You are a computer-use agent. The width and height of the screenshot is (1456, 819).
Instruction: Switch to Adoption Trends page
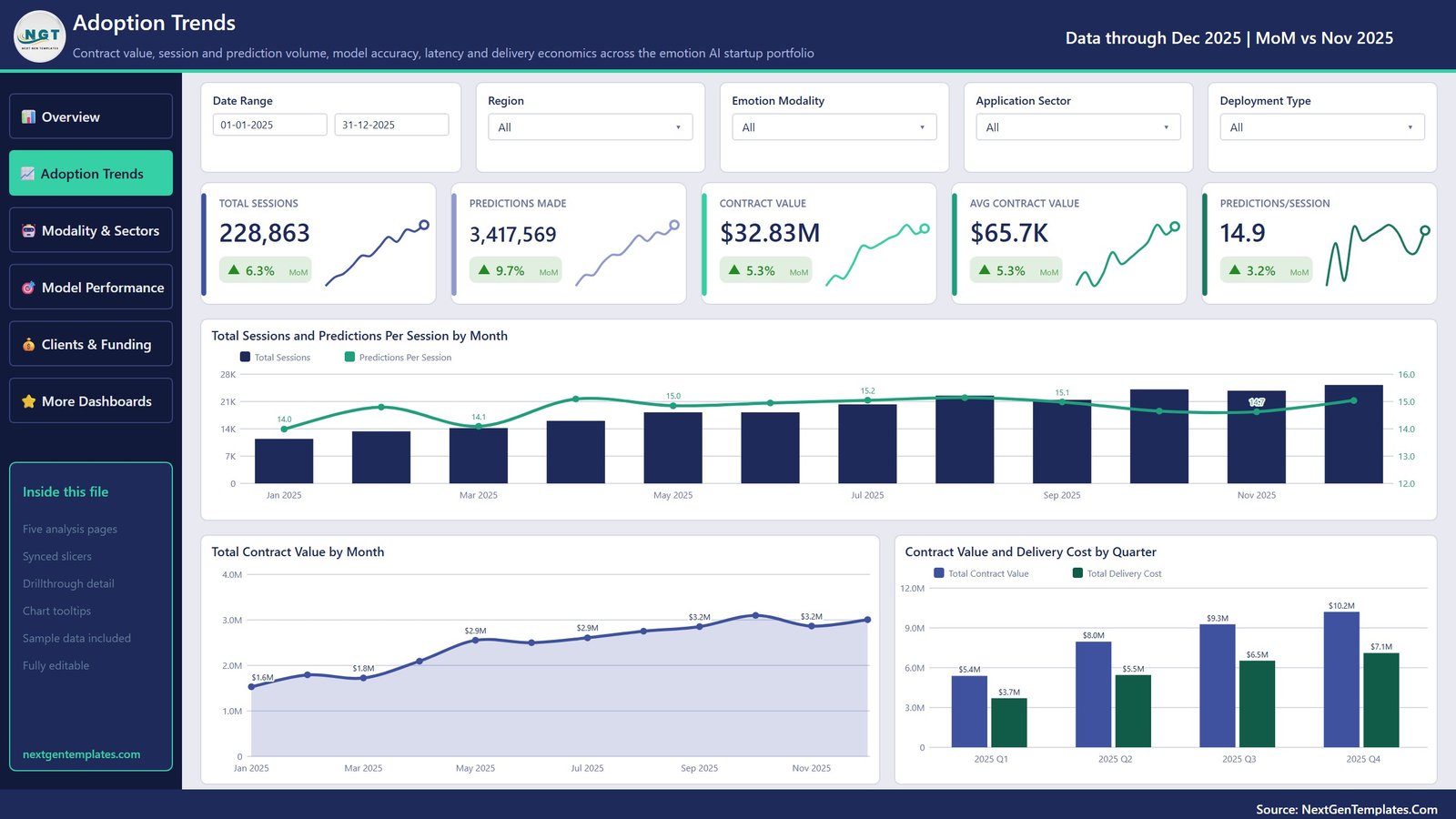[91, 173]
